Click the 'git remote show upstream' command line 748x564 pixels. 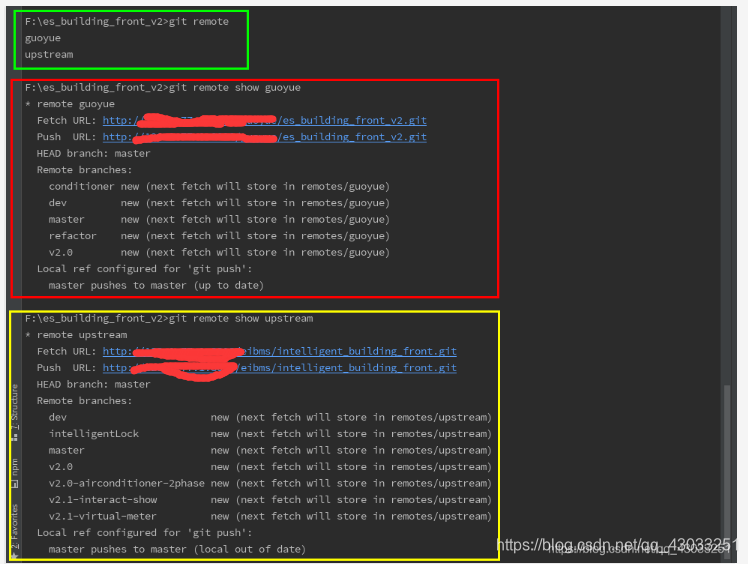pyautogui.click(x=169, y=318)
